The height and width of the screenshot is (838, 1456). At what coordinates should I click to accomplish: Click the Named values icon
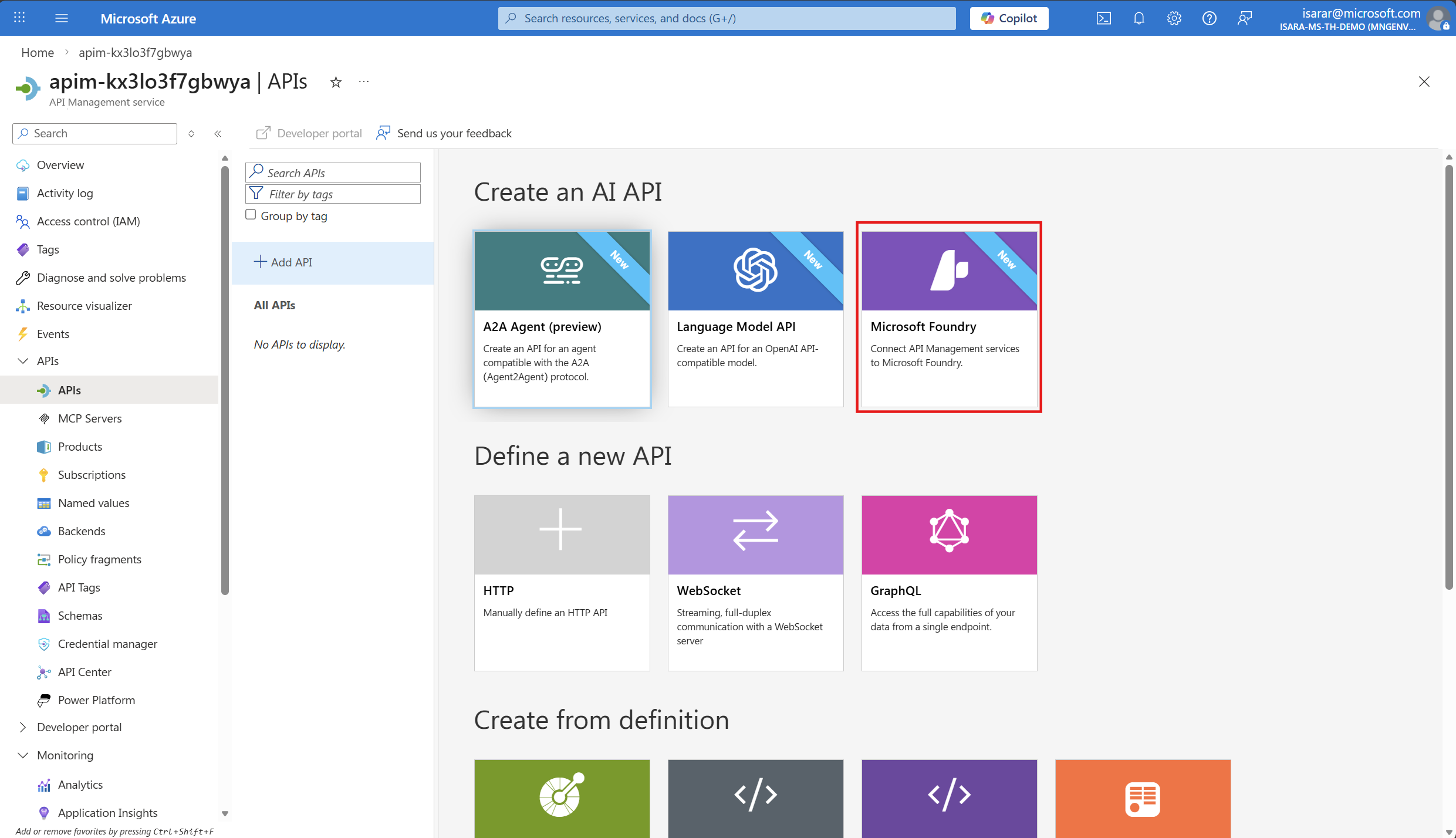click(44, 503)
